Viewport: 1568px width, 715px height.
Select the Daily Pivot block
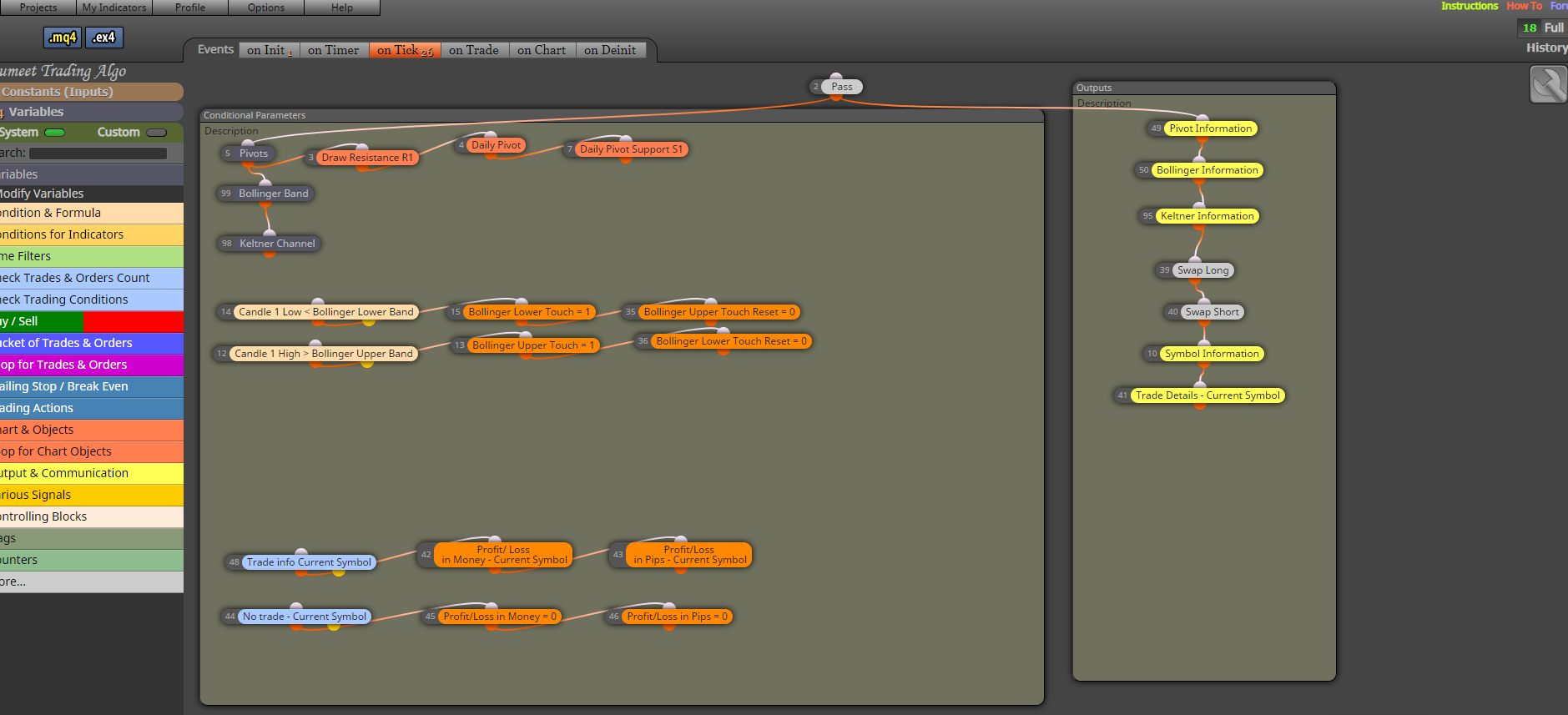coord(496,145)
